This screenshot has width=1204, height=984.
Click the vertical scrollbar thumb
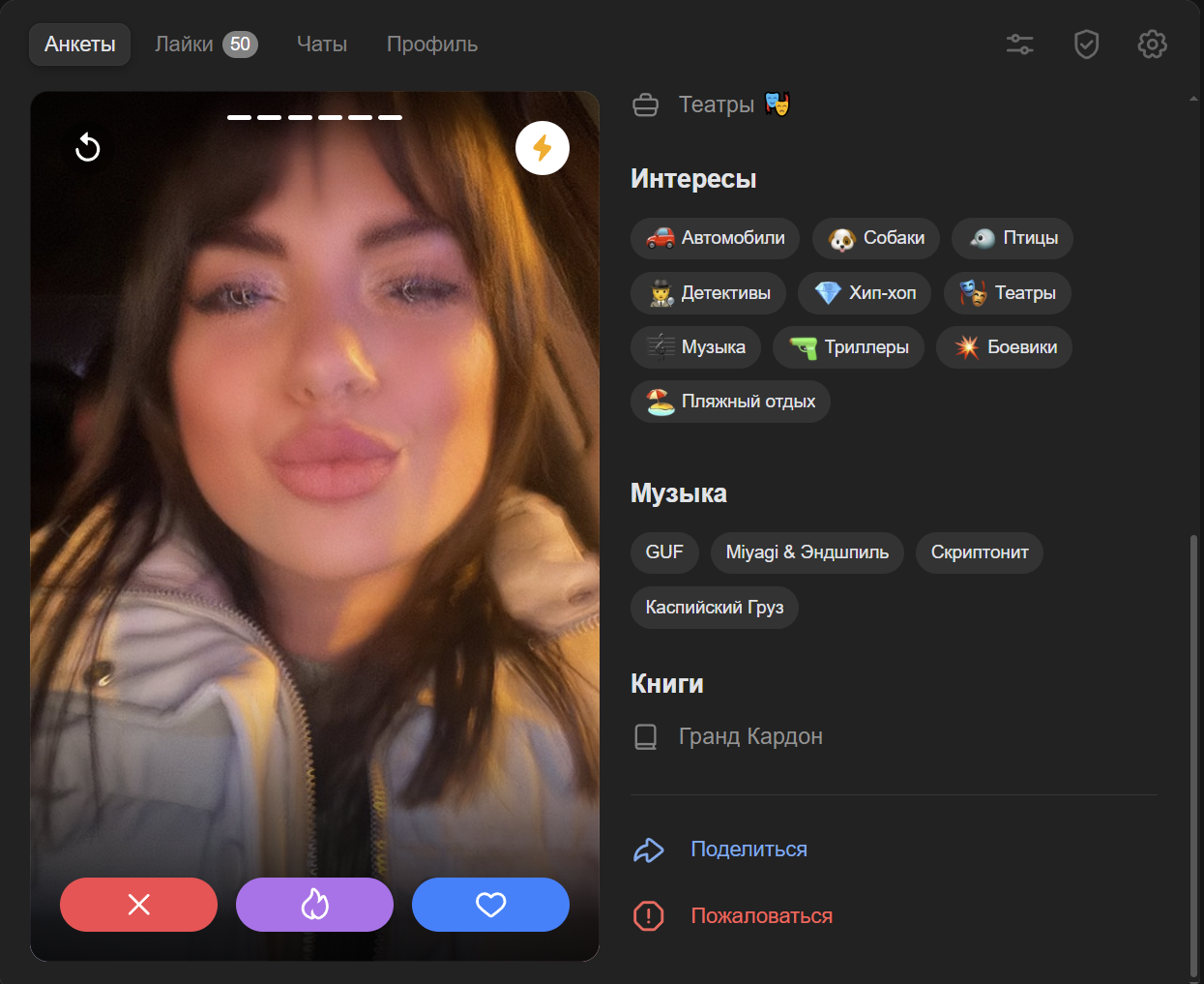pyautogui.click(x=1193, y=755)
